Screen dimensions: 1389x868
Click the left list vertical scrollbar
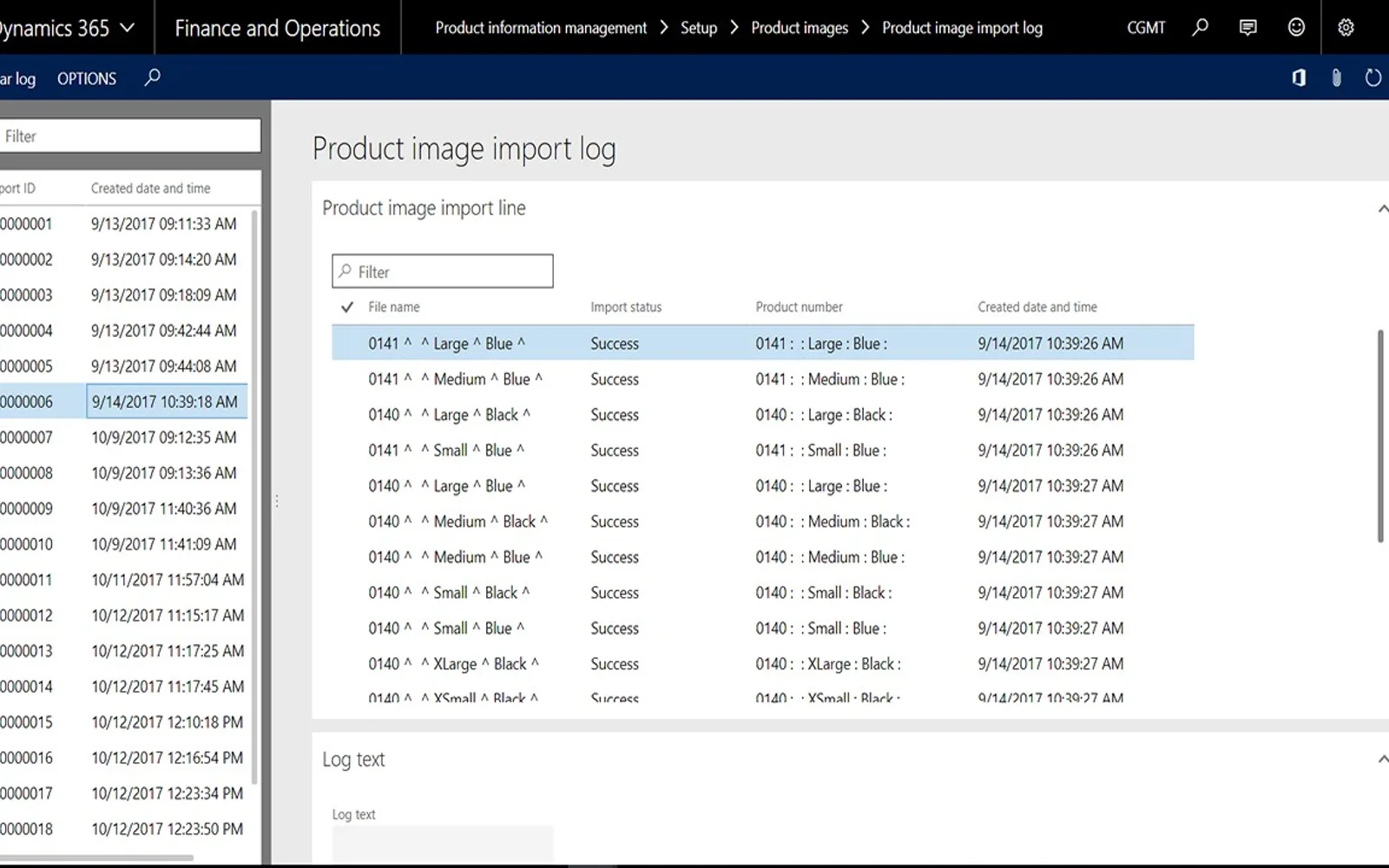click(x=254, y=496)
